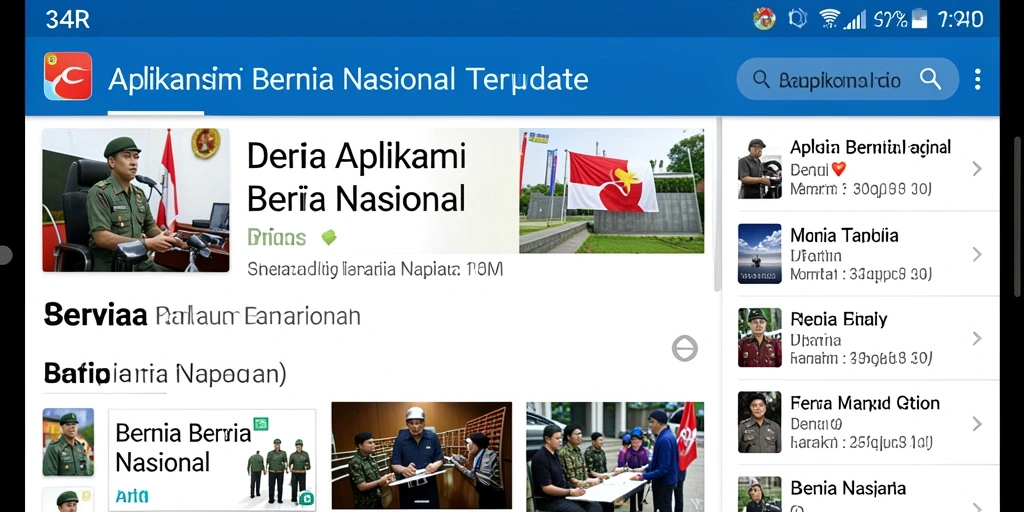1024x512 pixels.
Task: Tap the gray edge handle on the left
Action: pos(5,254)
